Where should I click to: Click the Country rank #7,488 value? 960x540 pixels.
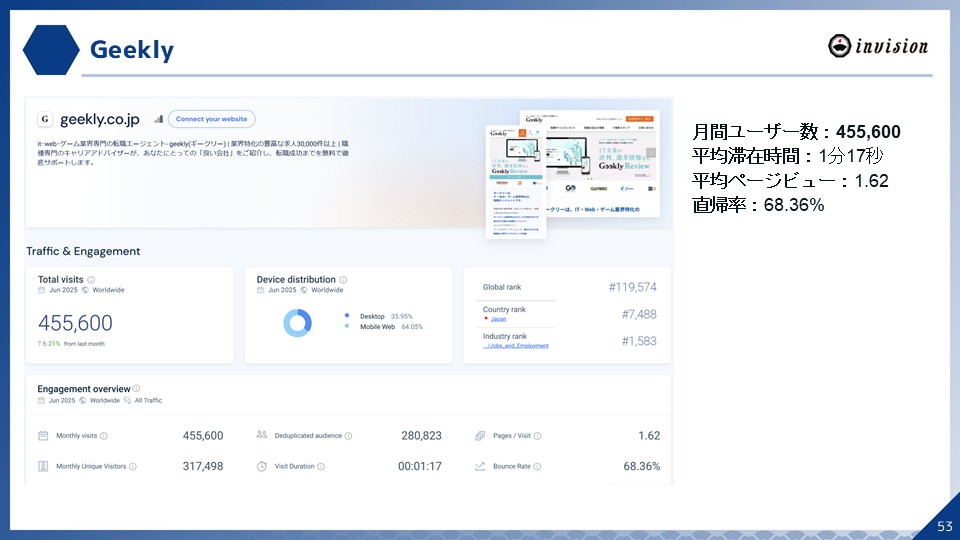(x=639, y=314)
